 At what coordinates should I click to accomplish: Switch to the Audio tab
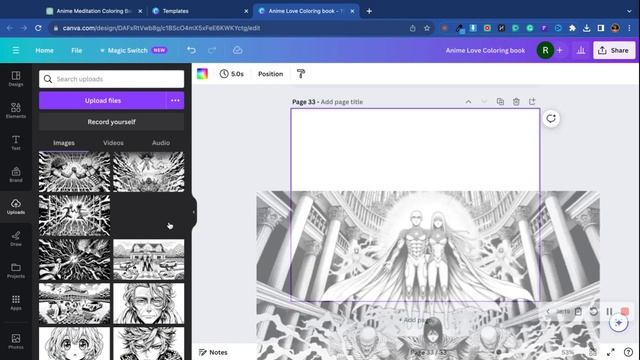coord(161,143)
